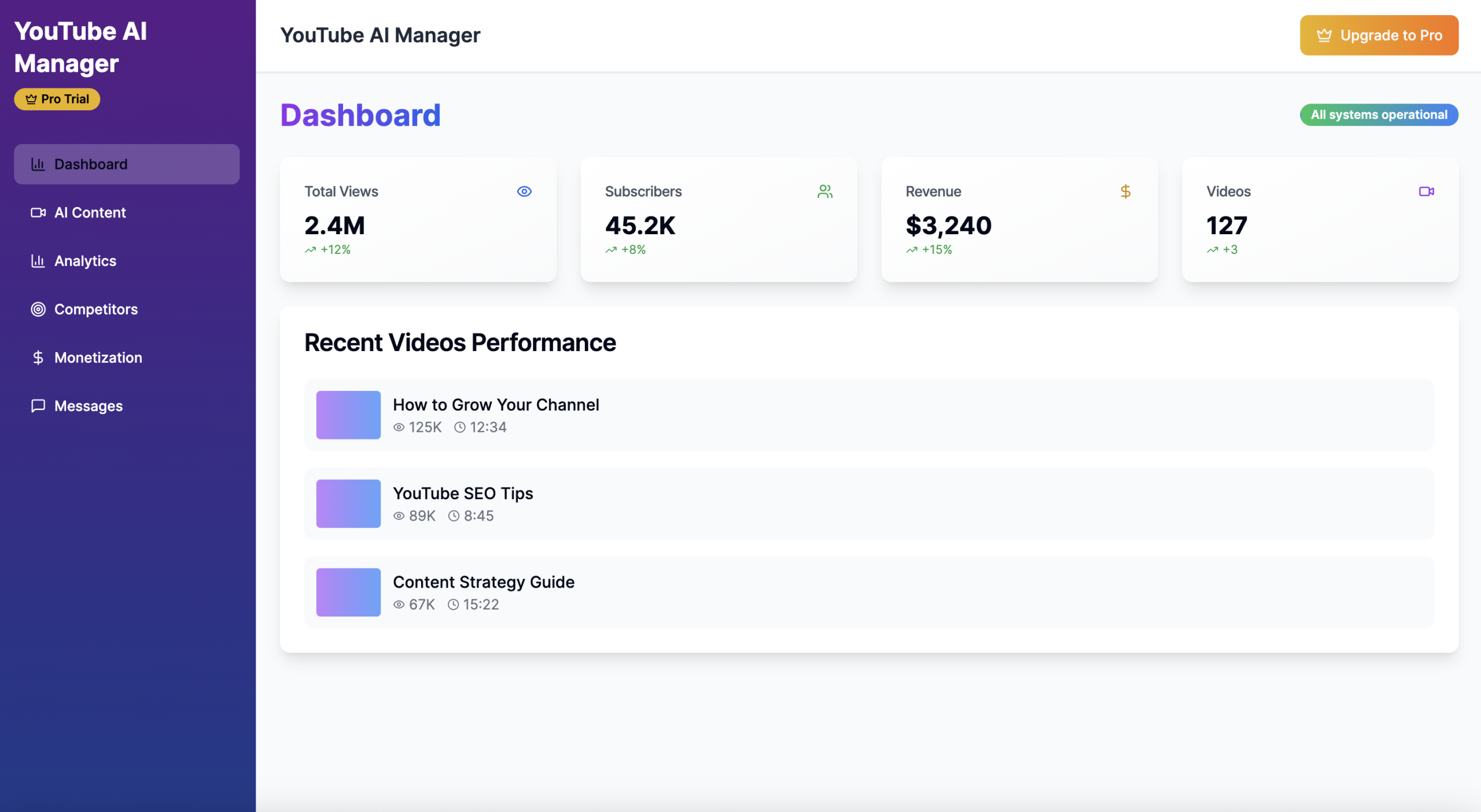Click the trend arrow next to +12%
The height and width of the screenshot is (812, 1481).
311,250
